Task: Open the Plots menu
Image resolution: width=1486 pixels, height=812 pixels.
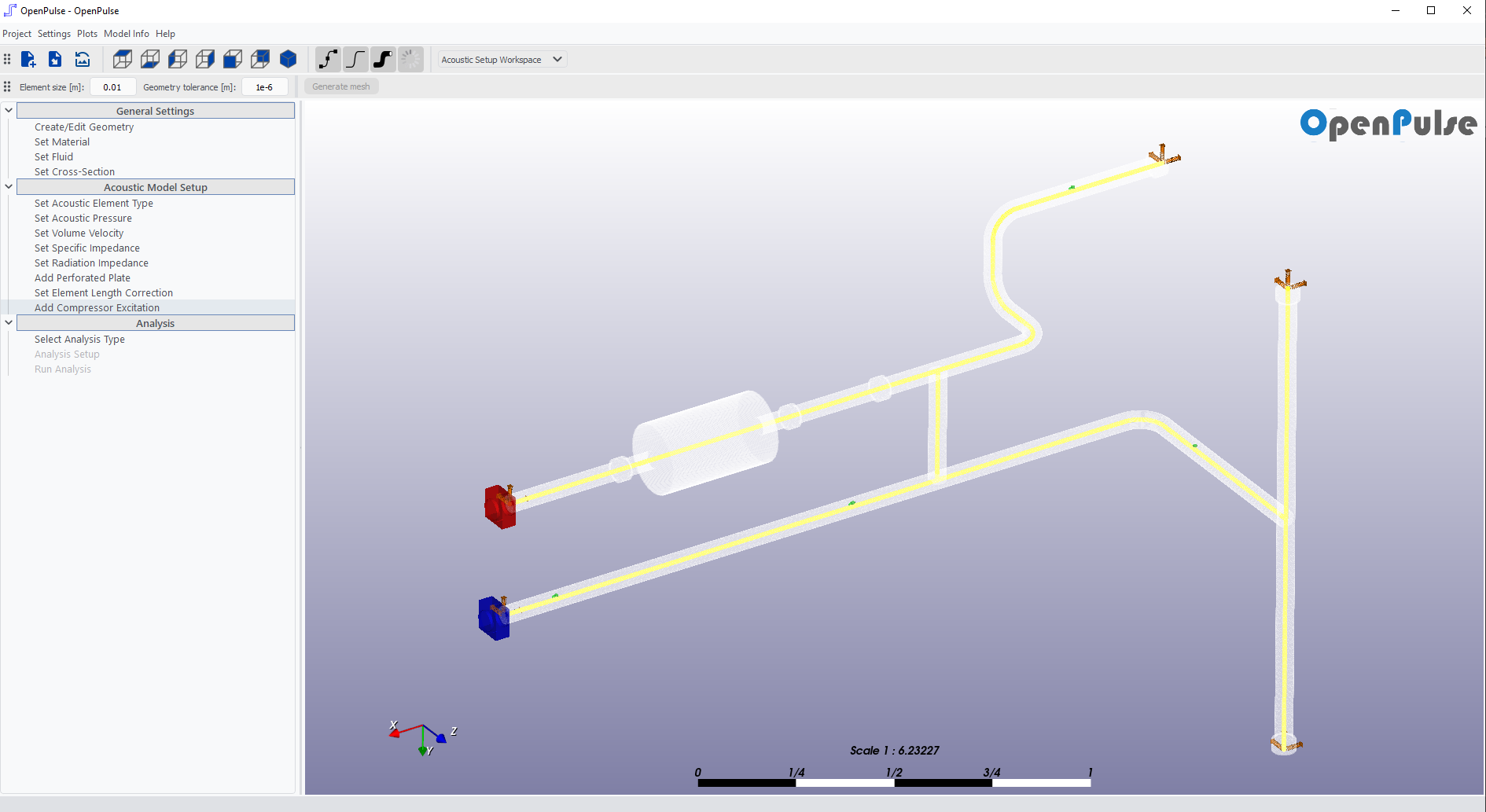Action: coord(86,34)
